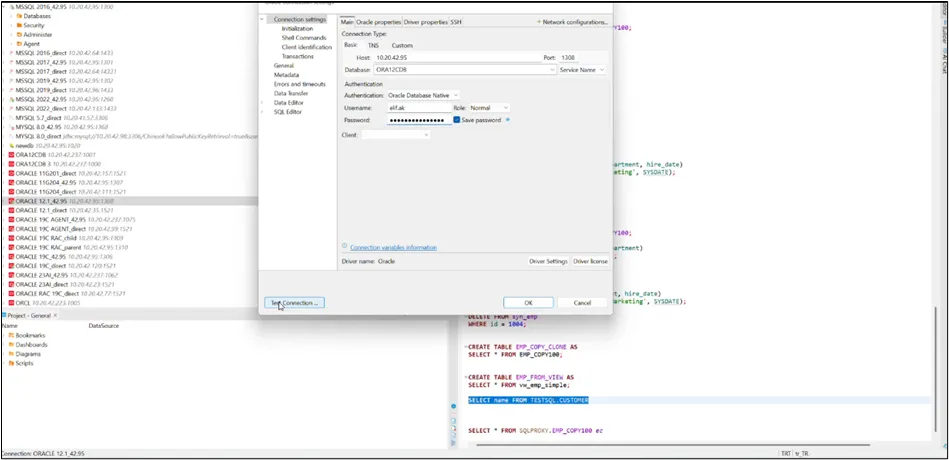Open Driver Settings
The width and height of the screenshot is (949, 460).
click(x=548, y=261)
